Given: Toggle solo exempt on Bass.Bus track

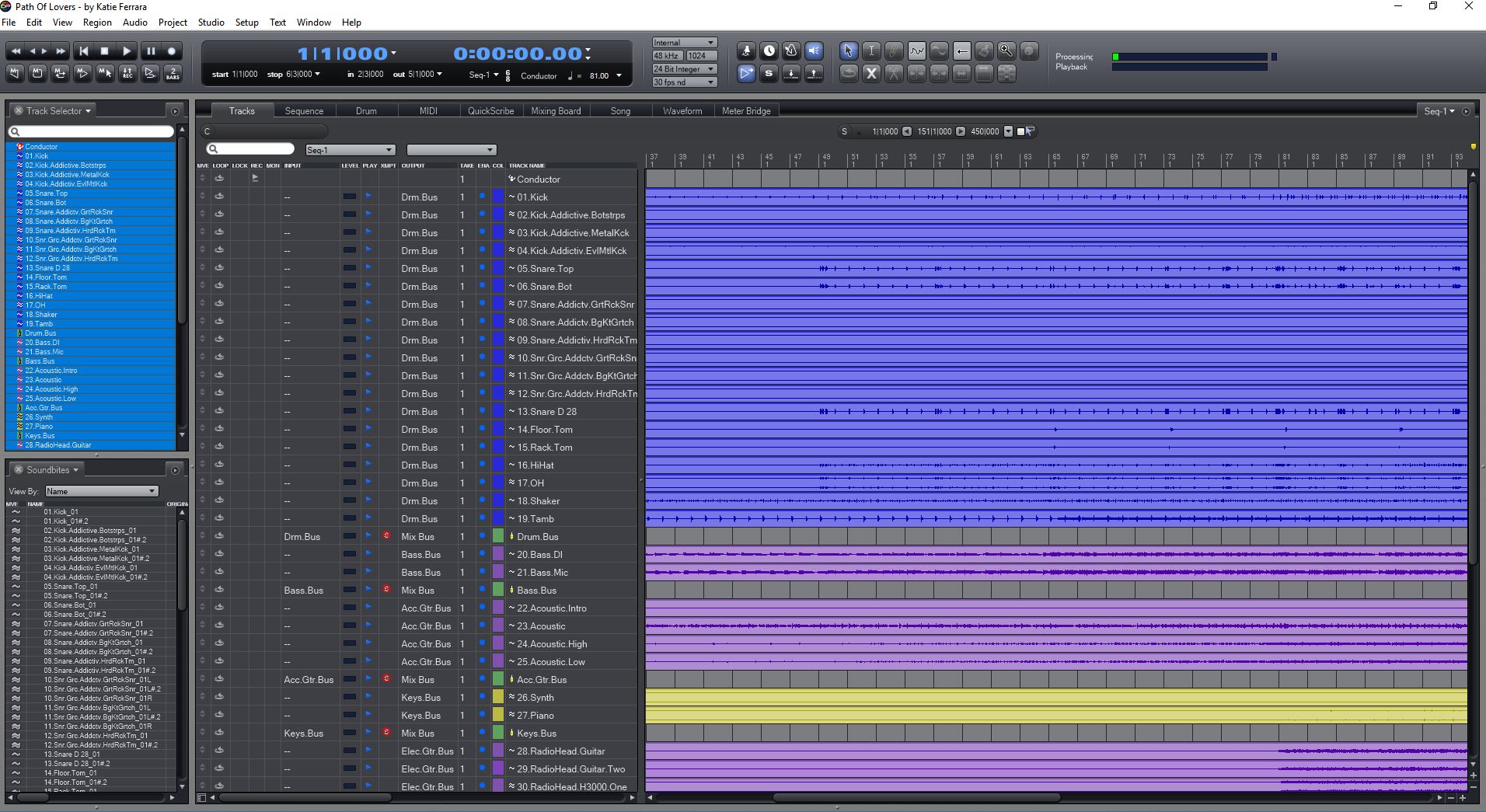Looking at the screenshot, I should coord(386,589).
